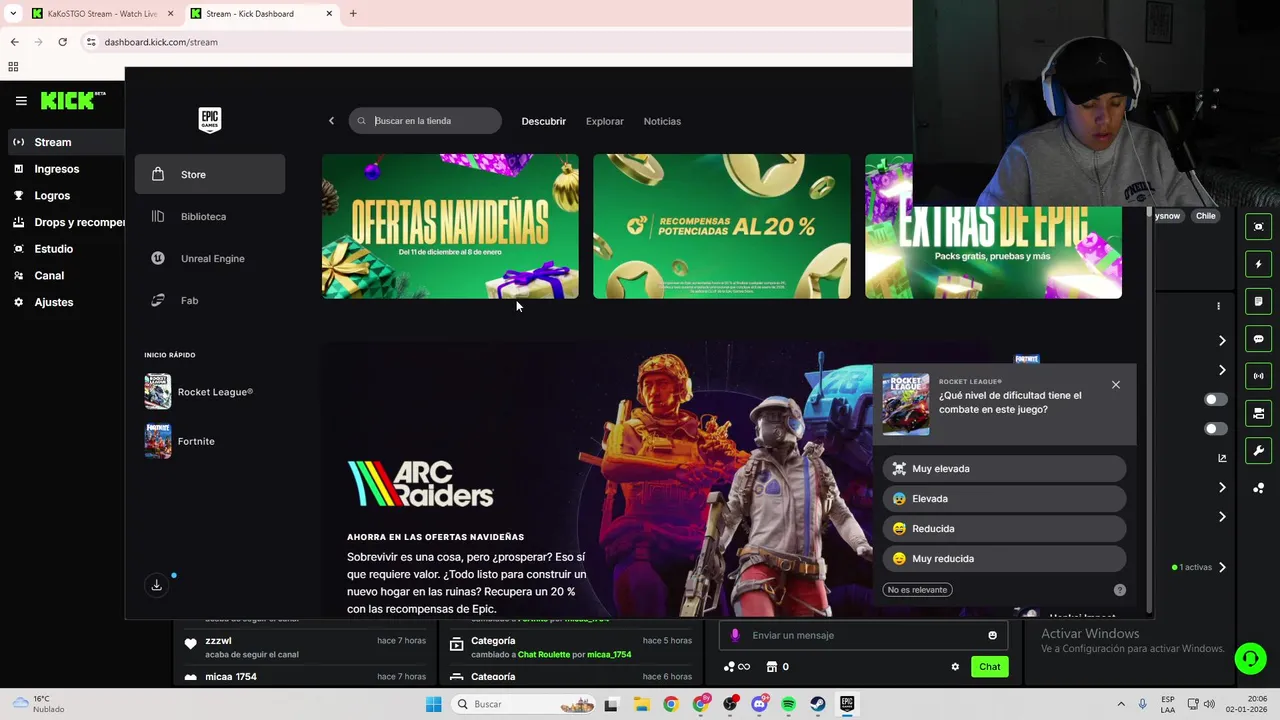Viewport: 1280px width, 720px height.
Task: Launch Fortnite from quick launch
Action: point(180,441)
